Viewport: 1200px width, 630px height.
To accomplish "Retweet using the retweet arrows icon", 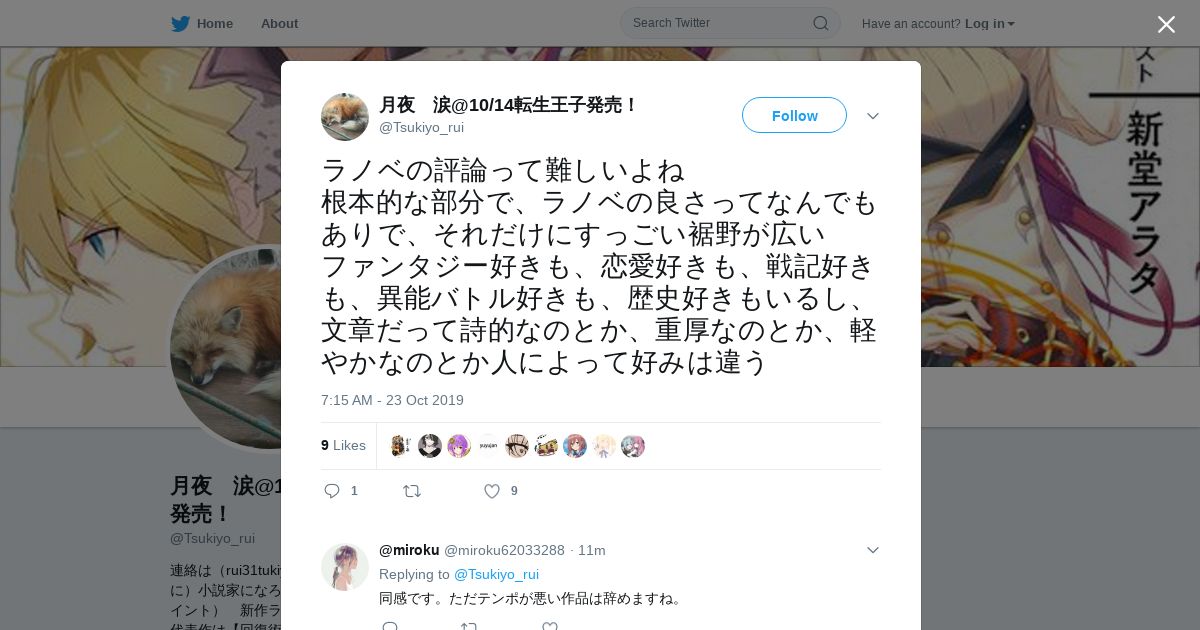I will click(411, 491).
